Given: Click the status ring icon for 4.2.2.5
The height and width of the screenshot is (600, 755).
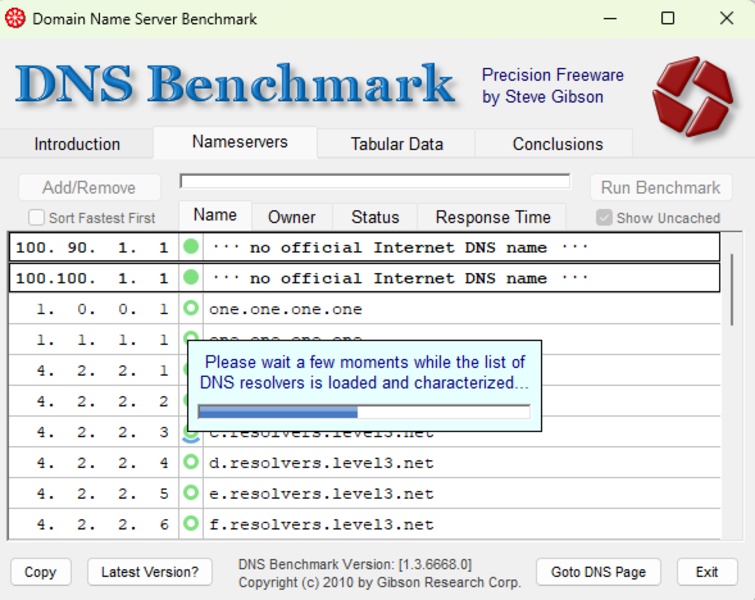Looking at the screenshot, I should 191,494.
